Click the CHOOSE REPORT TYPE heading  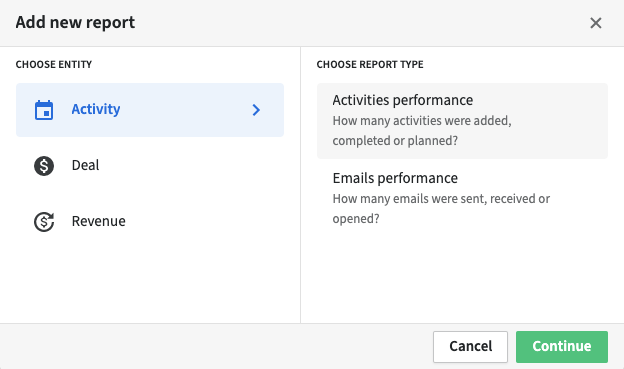370,64
